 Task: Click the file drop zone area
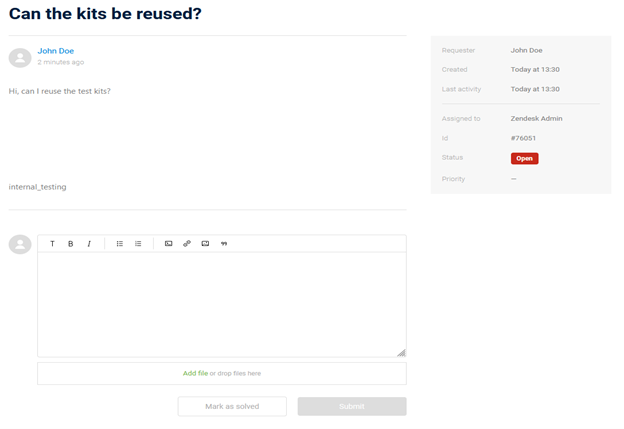point(222,373)
